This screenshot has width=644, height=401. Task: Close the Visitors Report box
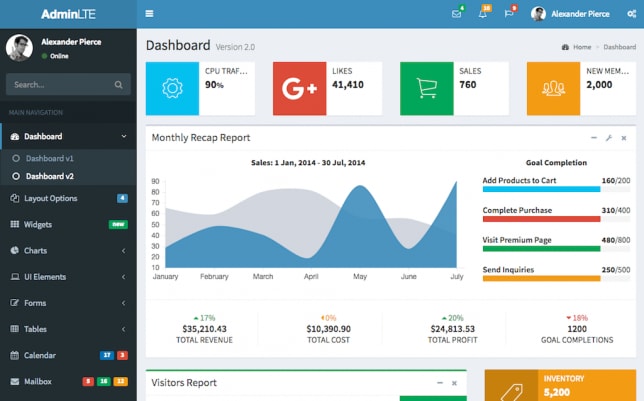(x=454, y=383)
